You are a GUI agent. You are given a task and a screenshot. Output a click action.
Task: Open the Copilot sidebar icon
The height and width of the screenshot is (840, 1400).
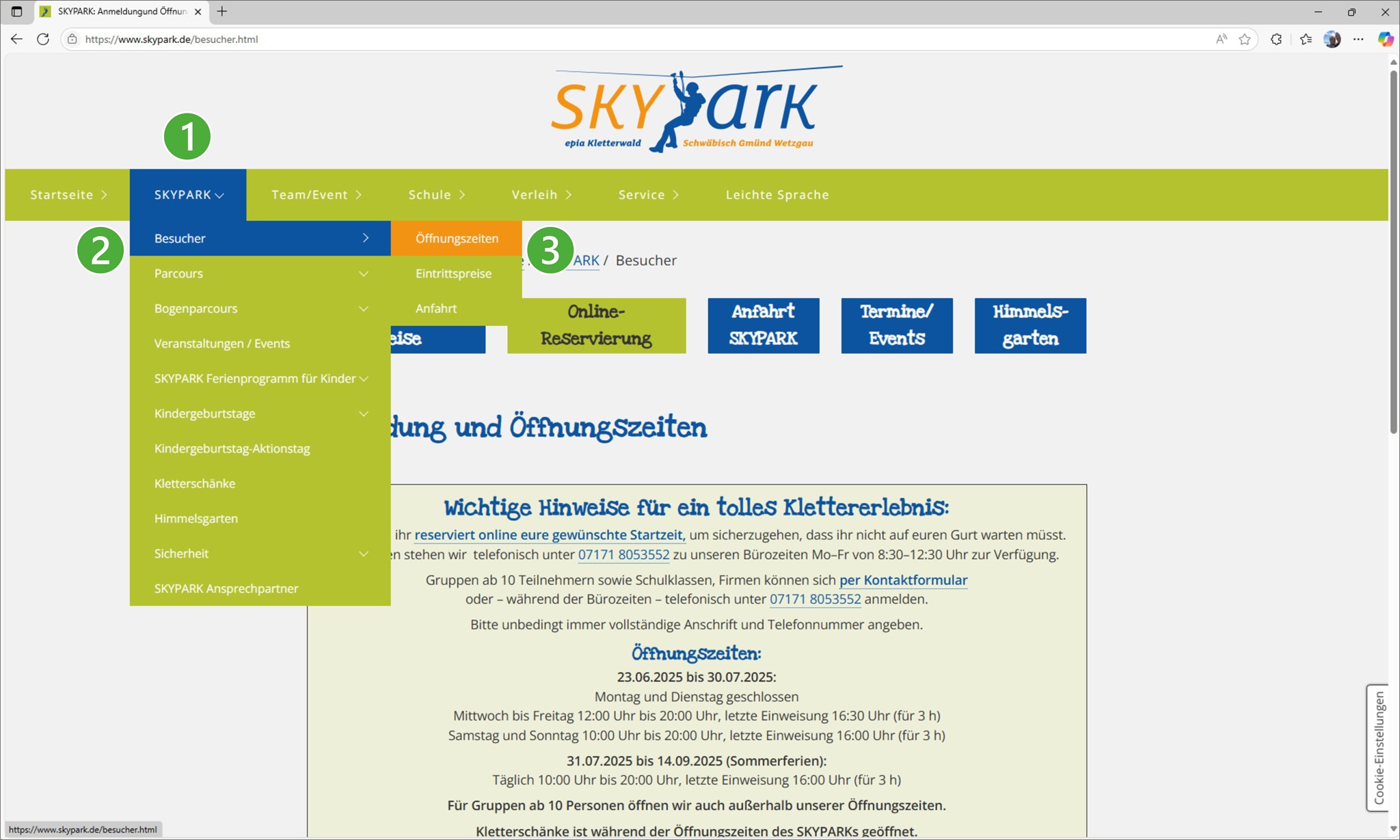click(x=1385, y=39)
